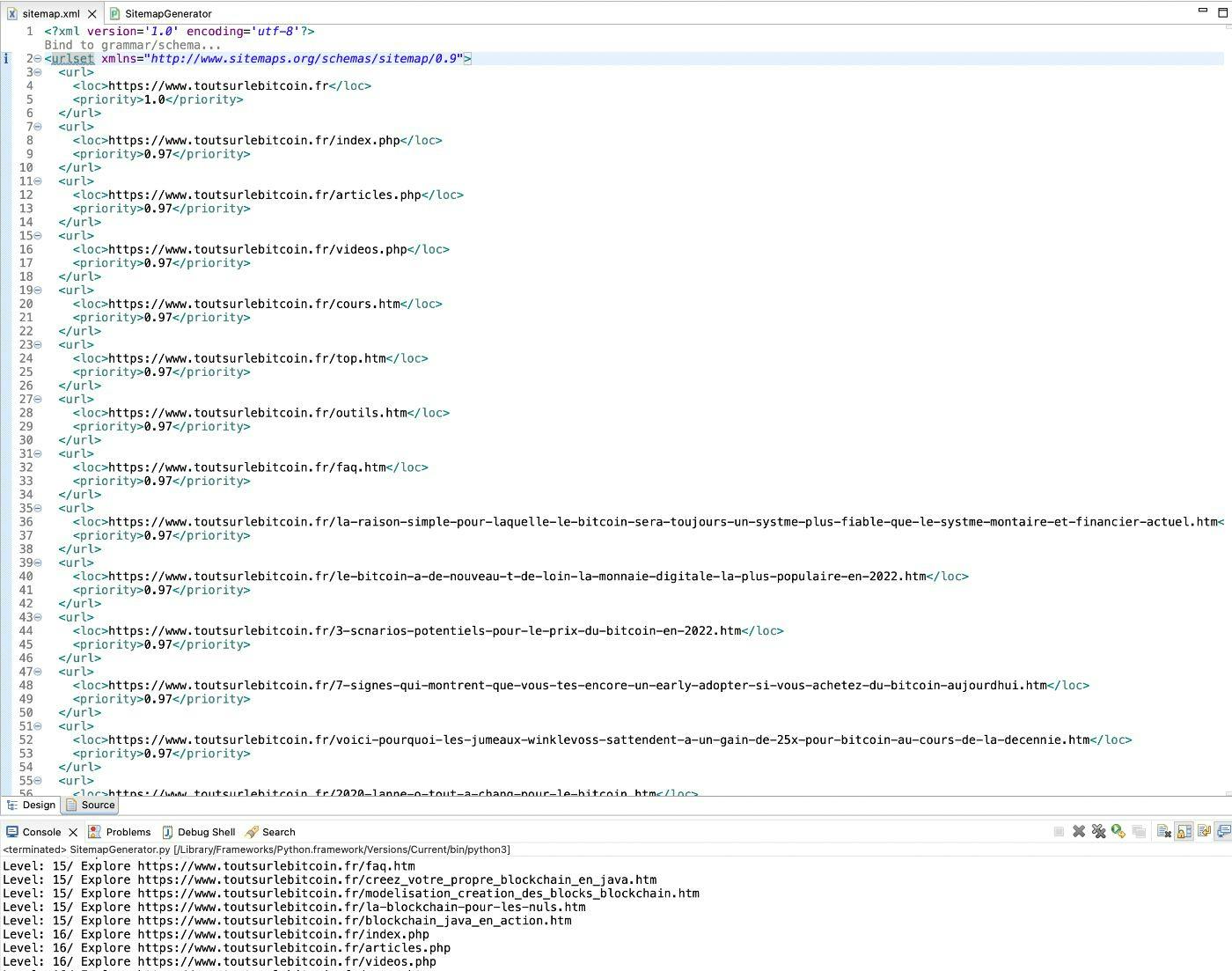Close the sitemap.xml editor tab
The height and width of the screenshot is (971, 1232).
pos(92,14)
